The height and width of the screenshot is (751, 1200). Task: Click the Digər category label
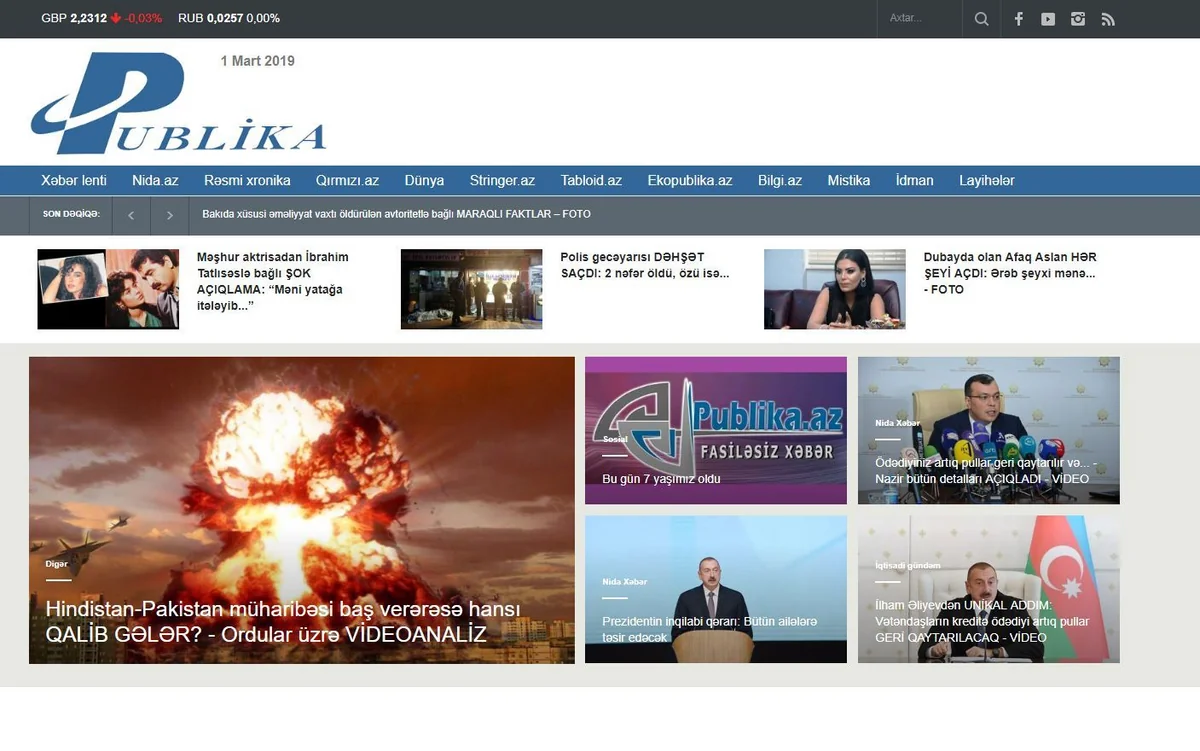pos(56,564)
